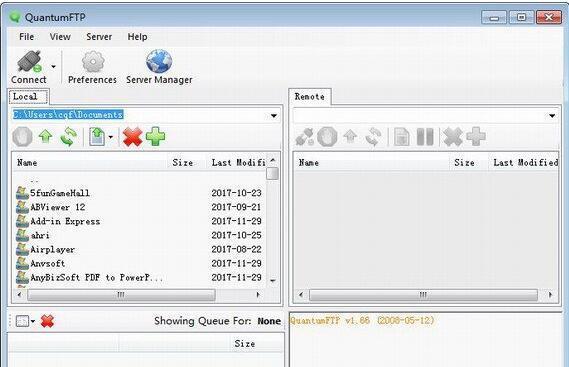The height and width of the screenshot is (367, 569).
Task: Click the QuantumFTP v1.08 log line
Action: tap(362, 321)
